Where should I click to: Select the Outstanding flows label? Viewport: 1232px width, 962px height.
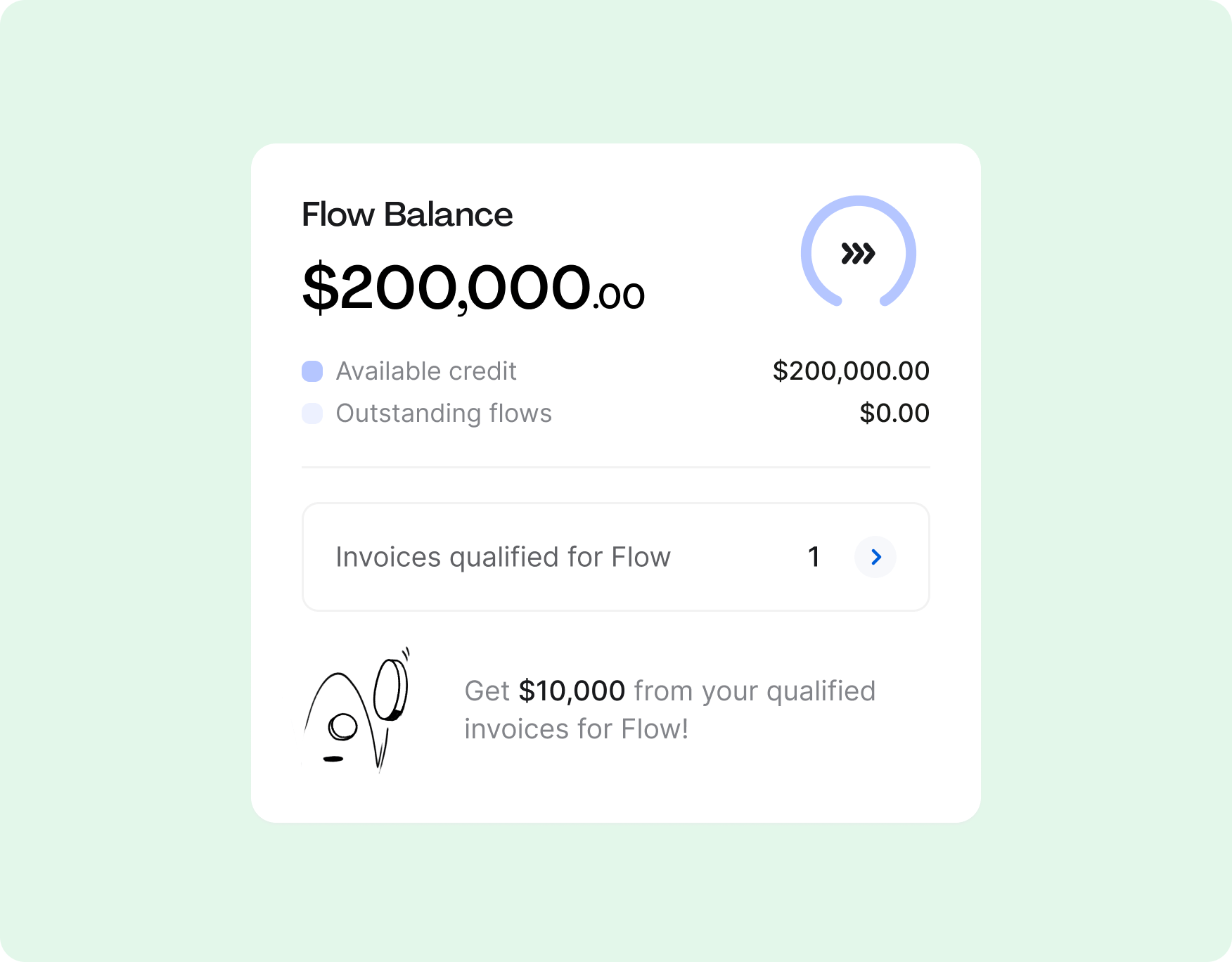(x=444, y=413)
